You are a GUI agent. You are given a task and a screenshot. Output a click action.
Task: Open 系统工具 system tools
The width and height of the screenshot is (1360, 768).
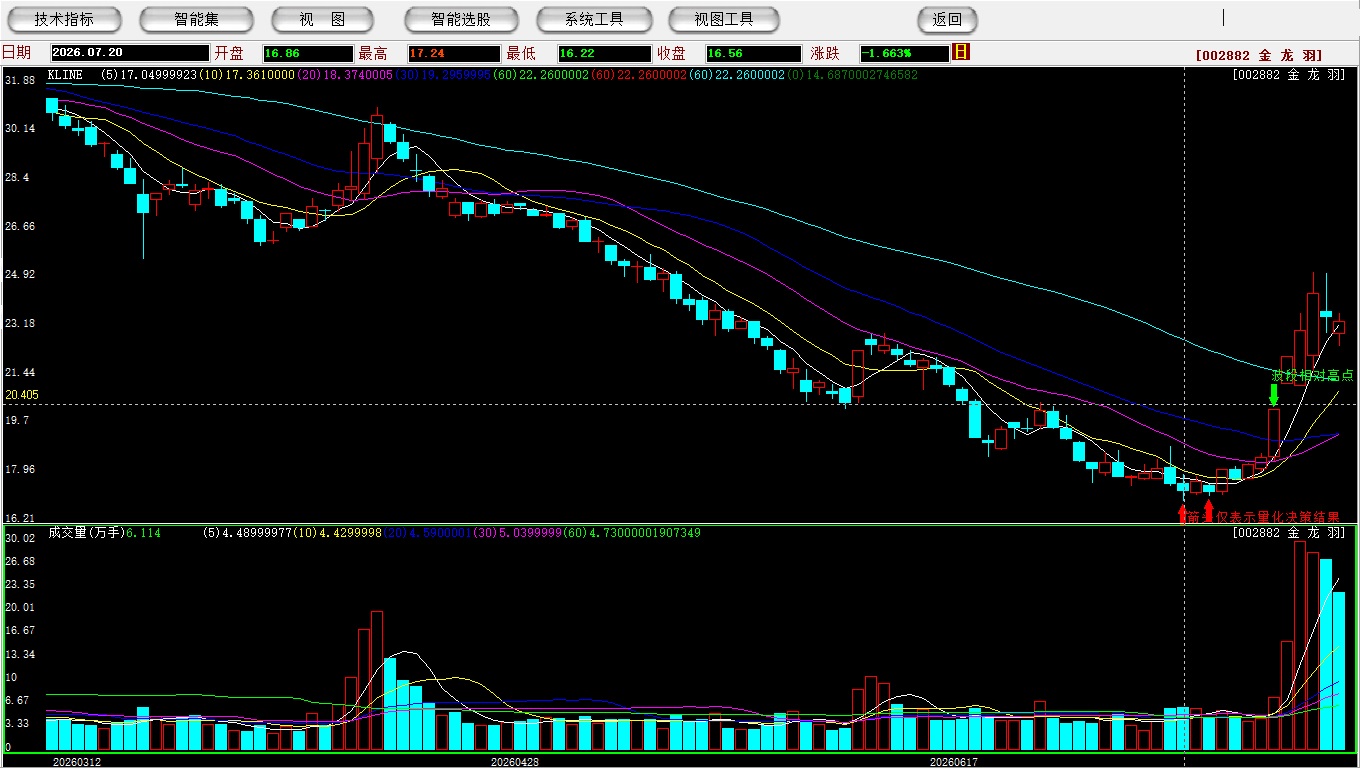click(x=594, y=19)
